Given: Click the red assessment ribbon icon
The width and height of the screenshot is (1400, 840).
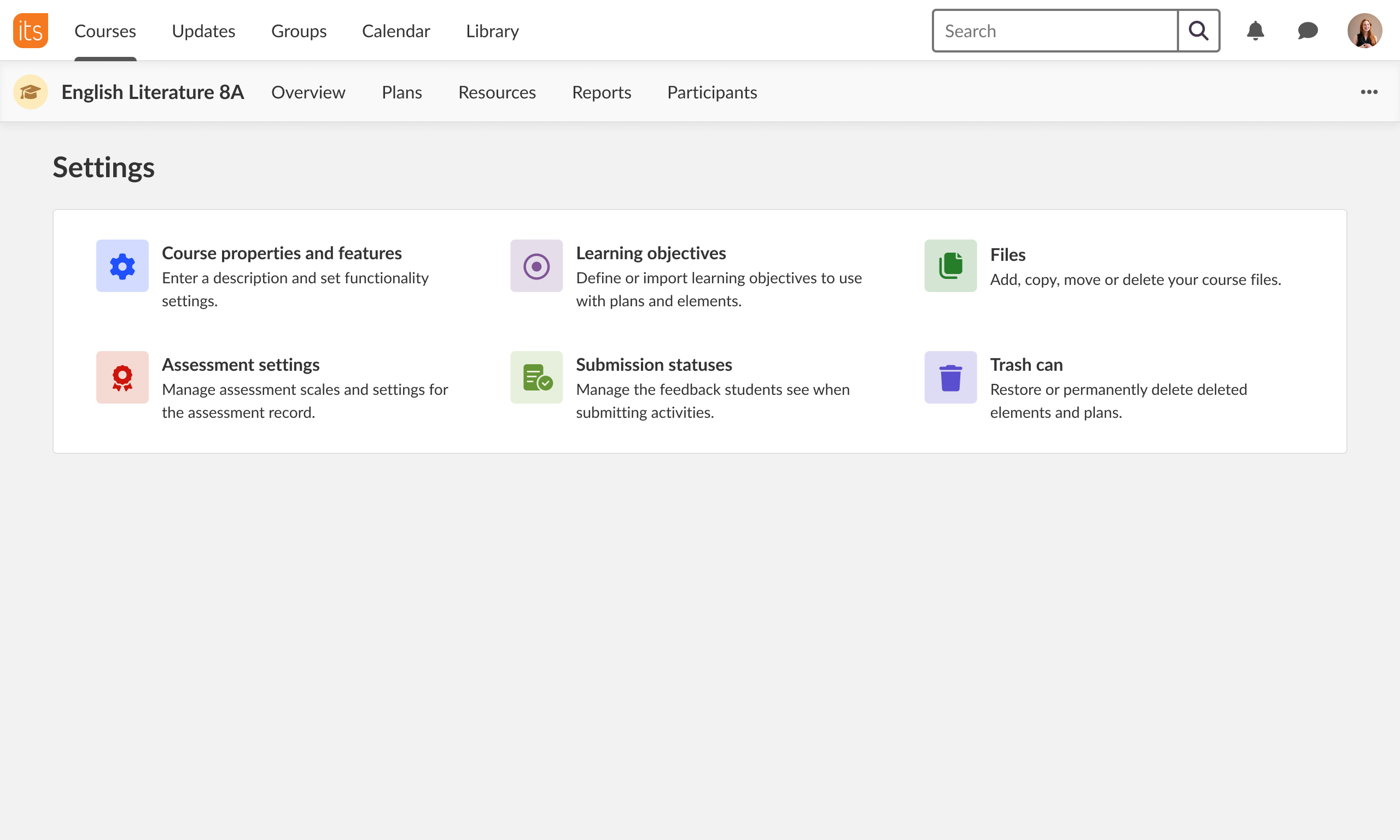Looking at the screenshot, I should click(122, 377).
